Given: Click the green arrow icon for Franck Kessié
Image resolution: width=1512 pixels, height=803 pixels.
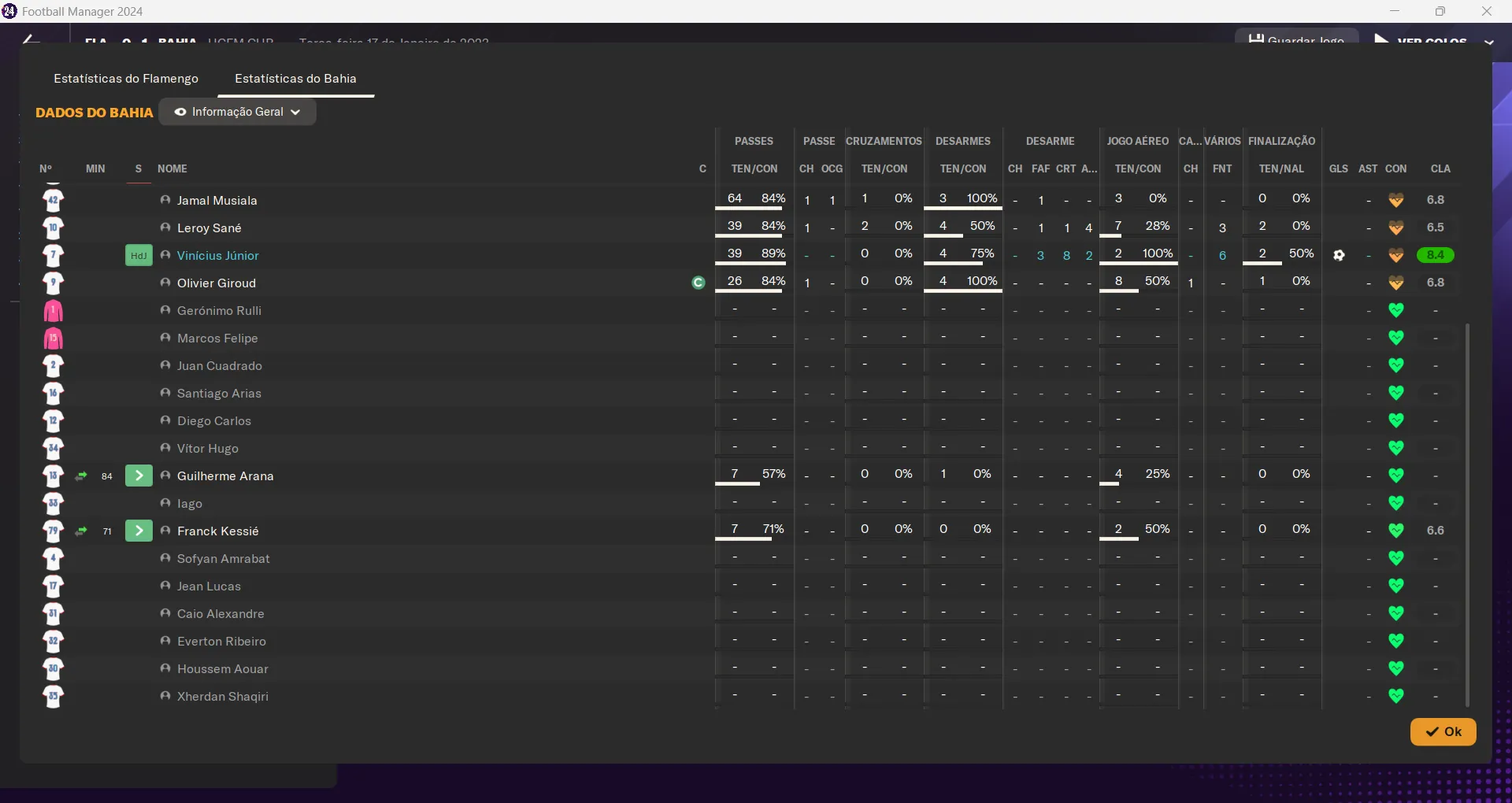Looking at the screenshot, I should (x=139, y=531).
